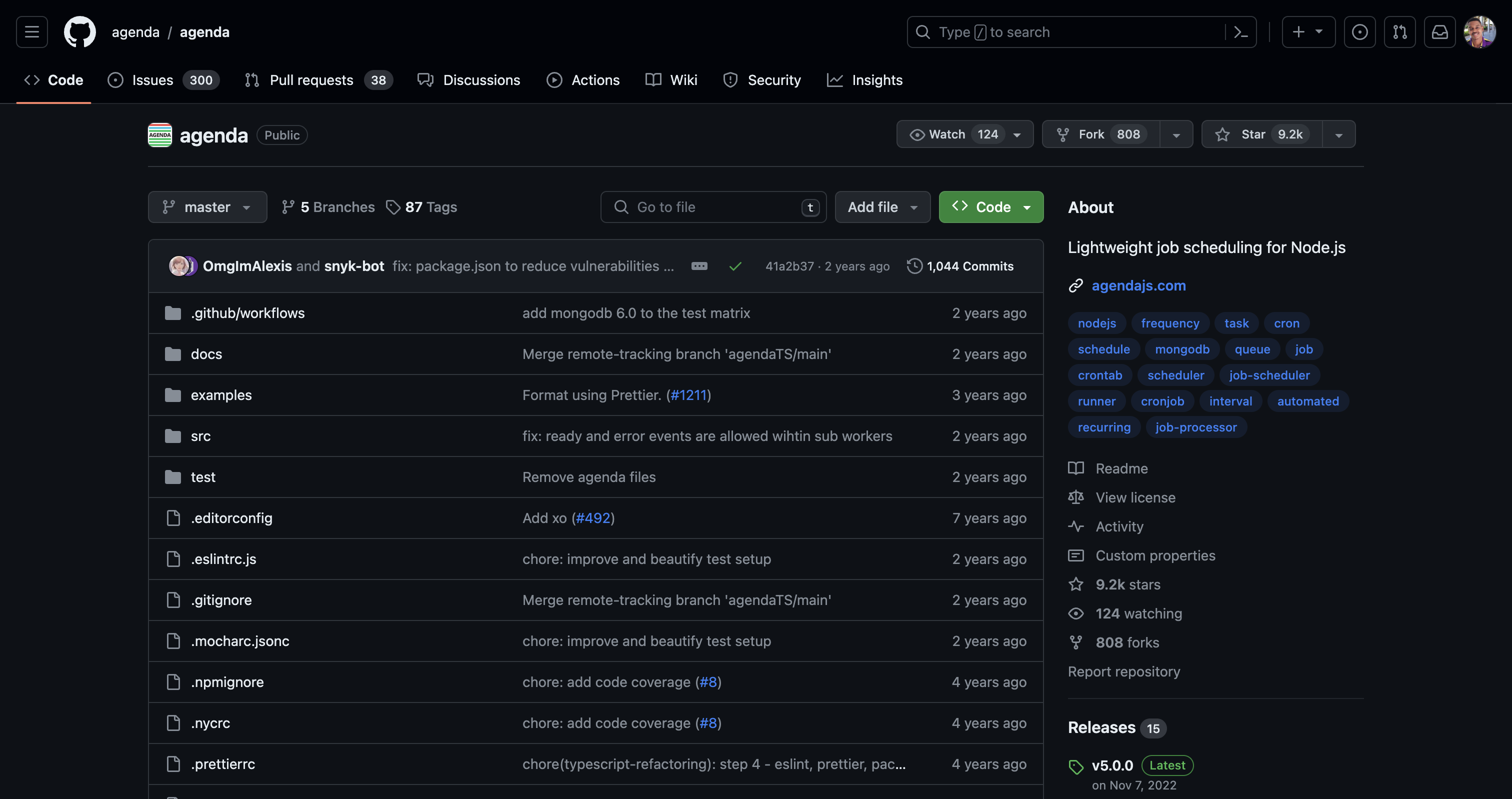This screenshot has width=1512, height=799.
Task: Open the issues shortcut icon in header
Action: tap(1359, 31)
